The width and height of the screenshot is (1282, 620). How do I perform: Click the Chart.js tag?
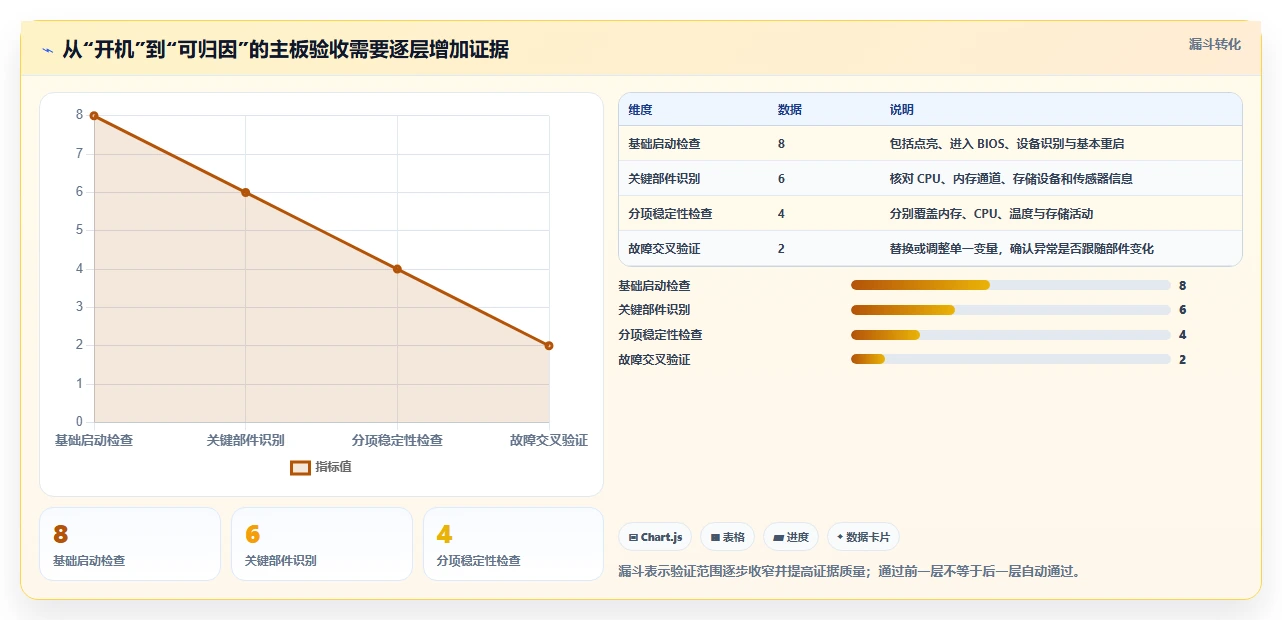655,537
